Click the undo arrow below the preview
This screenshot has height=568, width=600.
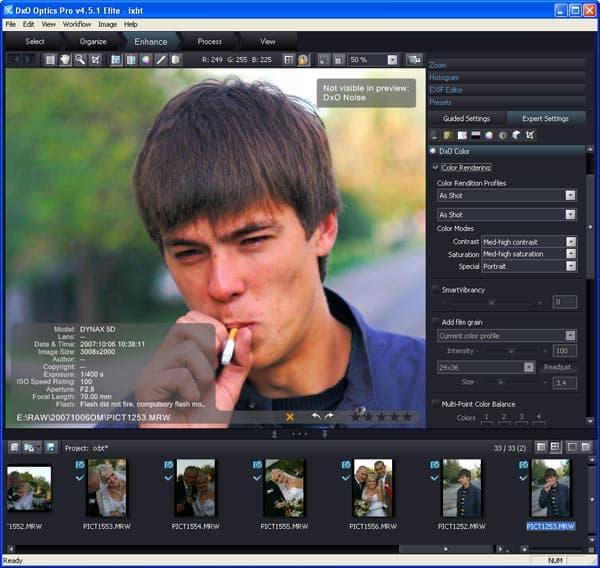click(x=316, y=417)
